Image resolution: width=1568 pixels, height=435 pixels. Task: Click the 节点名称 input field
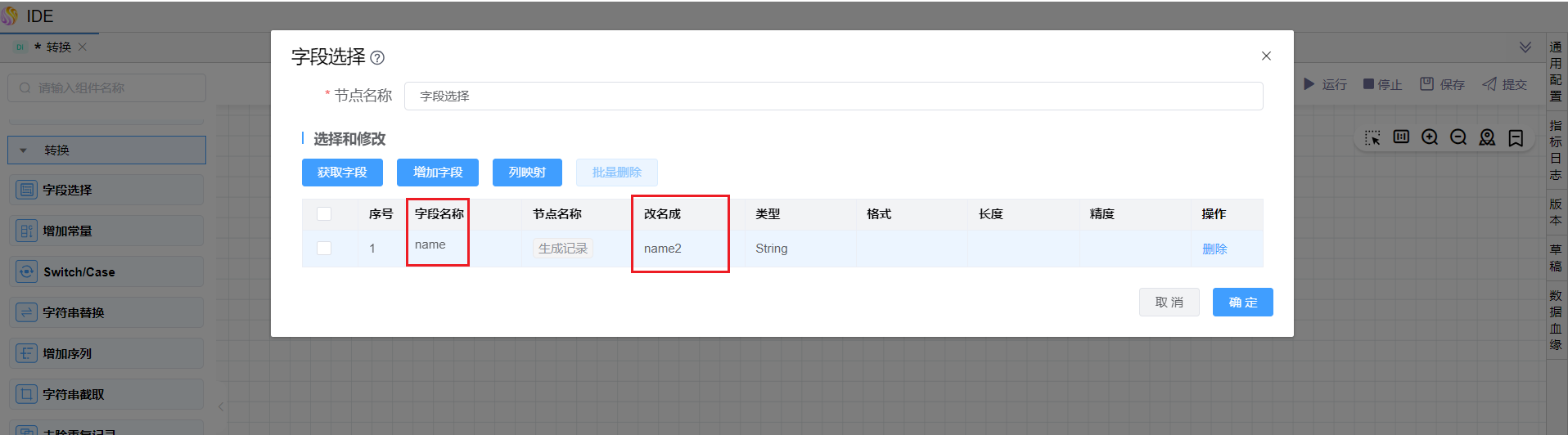pos(833,96)
